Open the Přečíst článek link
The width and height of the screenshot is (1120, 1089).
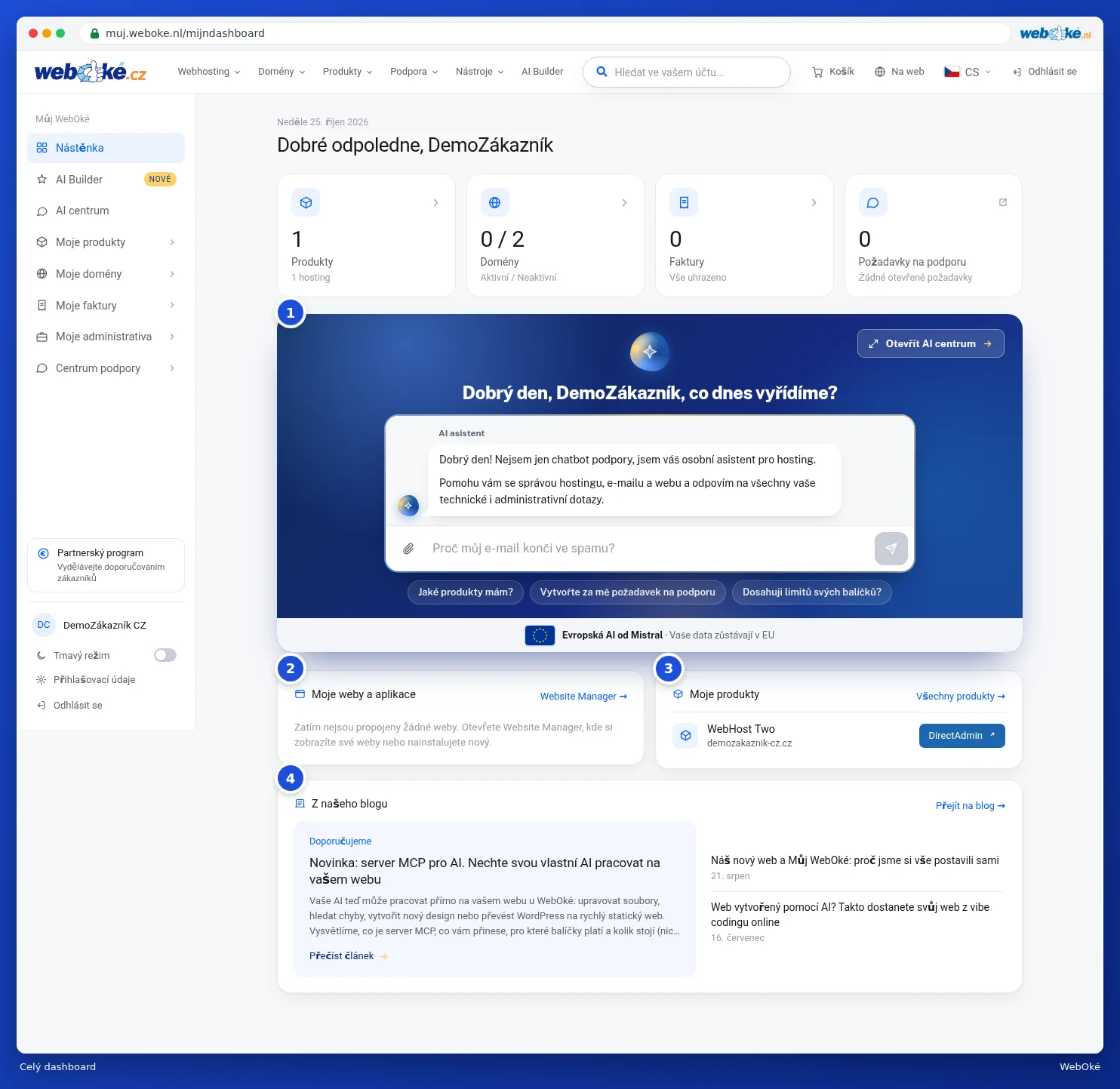tap(349, 956)
